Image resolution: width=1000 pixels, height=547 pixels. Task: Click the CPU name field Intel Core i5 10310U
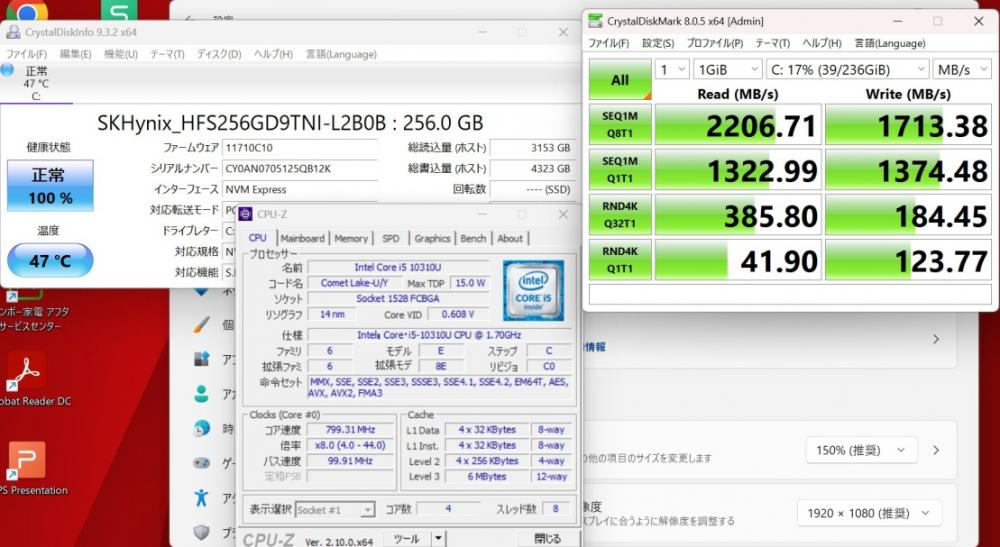[x=398, y=268]
